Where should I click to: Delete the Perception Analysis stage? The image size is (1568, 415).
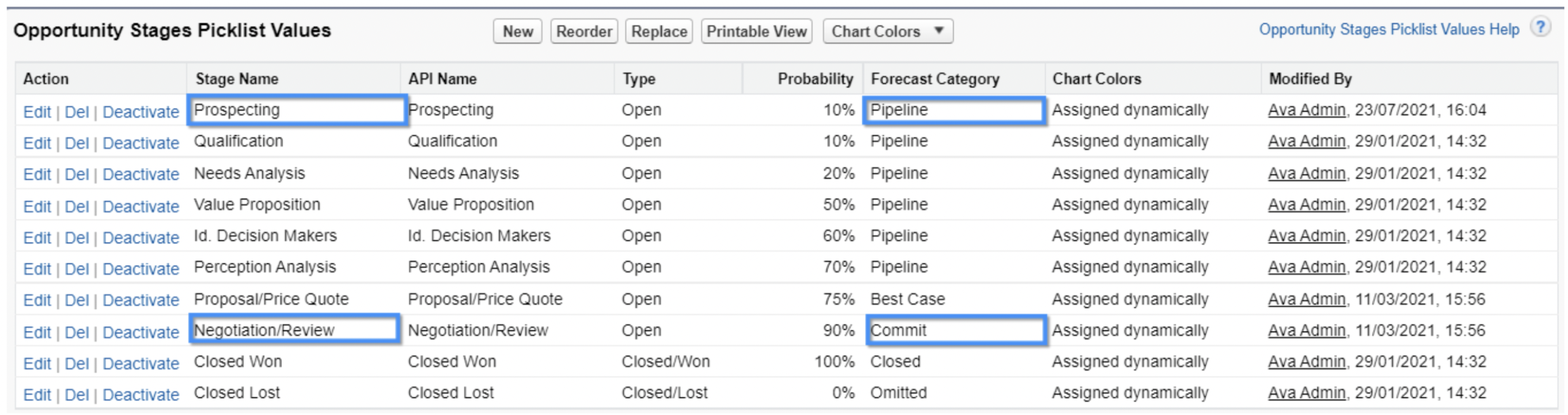coord(77,269)
